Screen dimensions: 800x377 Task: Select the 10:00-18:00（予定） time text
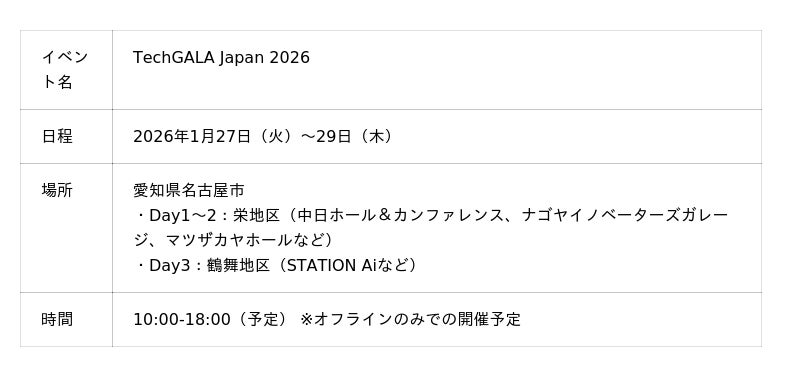212,319
